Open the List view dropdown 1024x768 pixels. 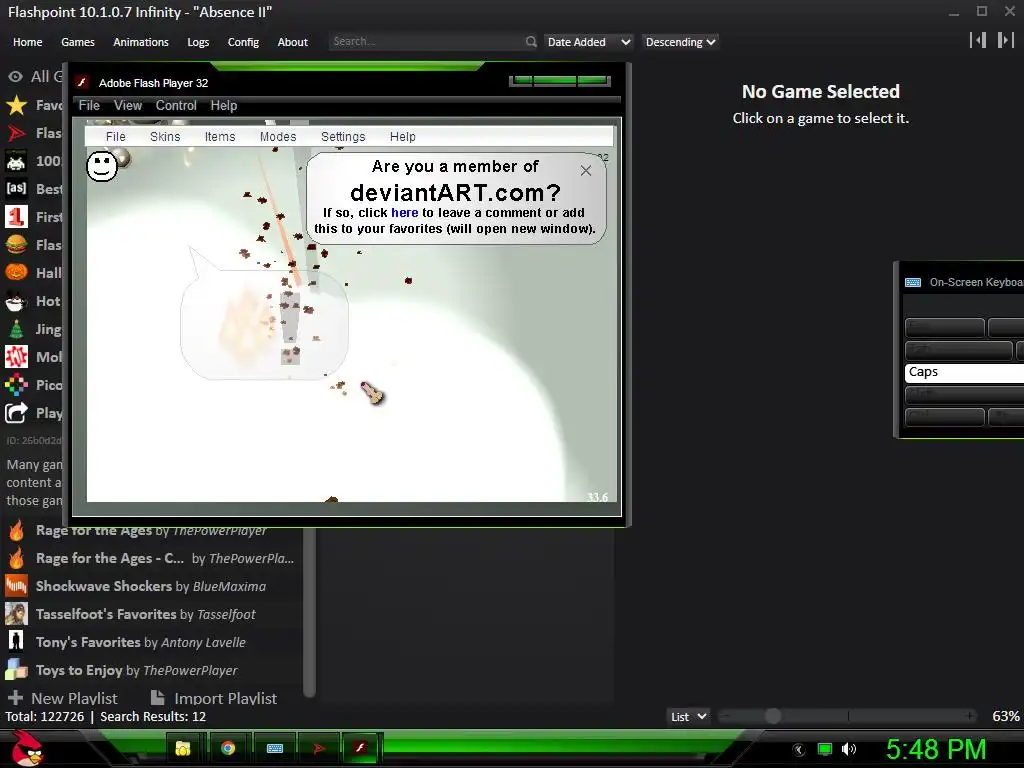click(x=688, y=716)
